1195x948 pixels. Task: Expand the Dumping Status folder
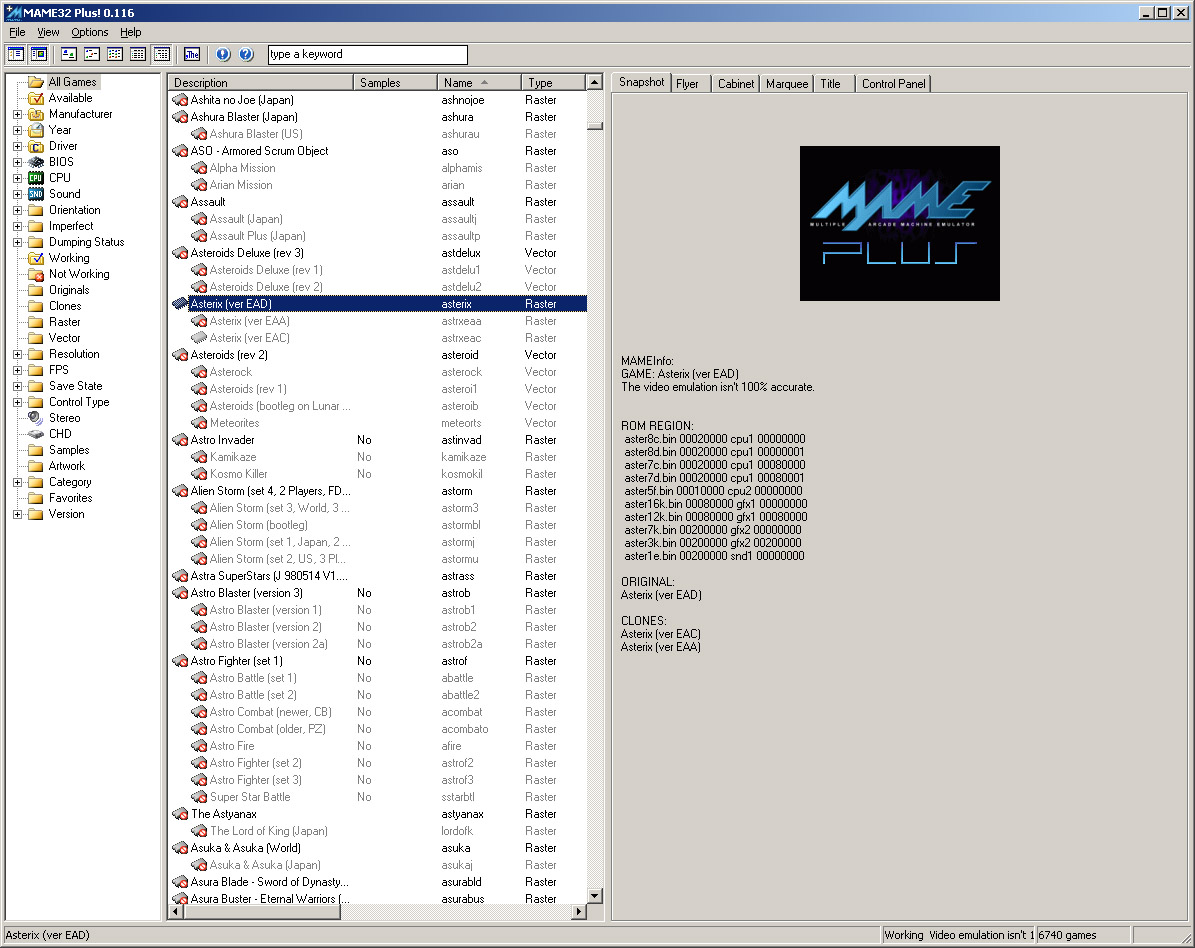(x=18, y=242)
